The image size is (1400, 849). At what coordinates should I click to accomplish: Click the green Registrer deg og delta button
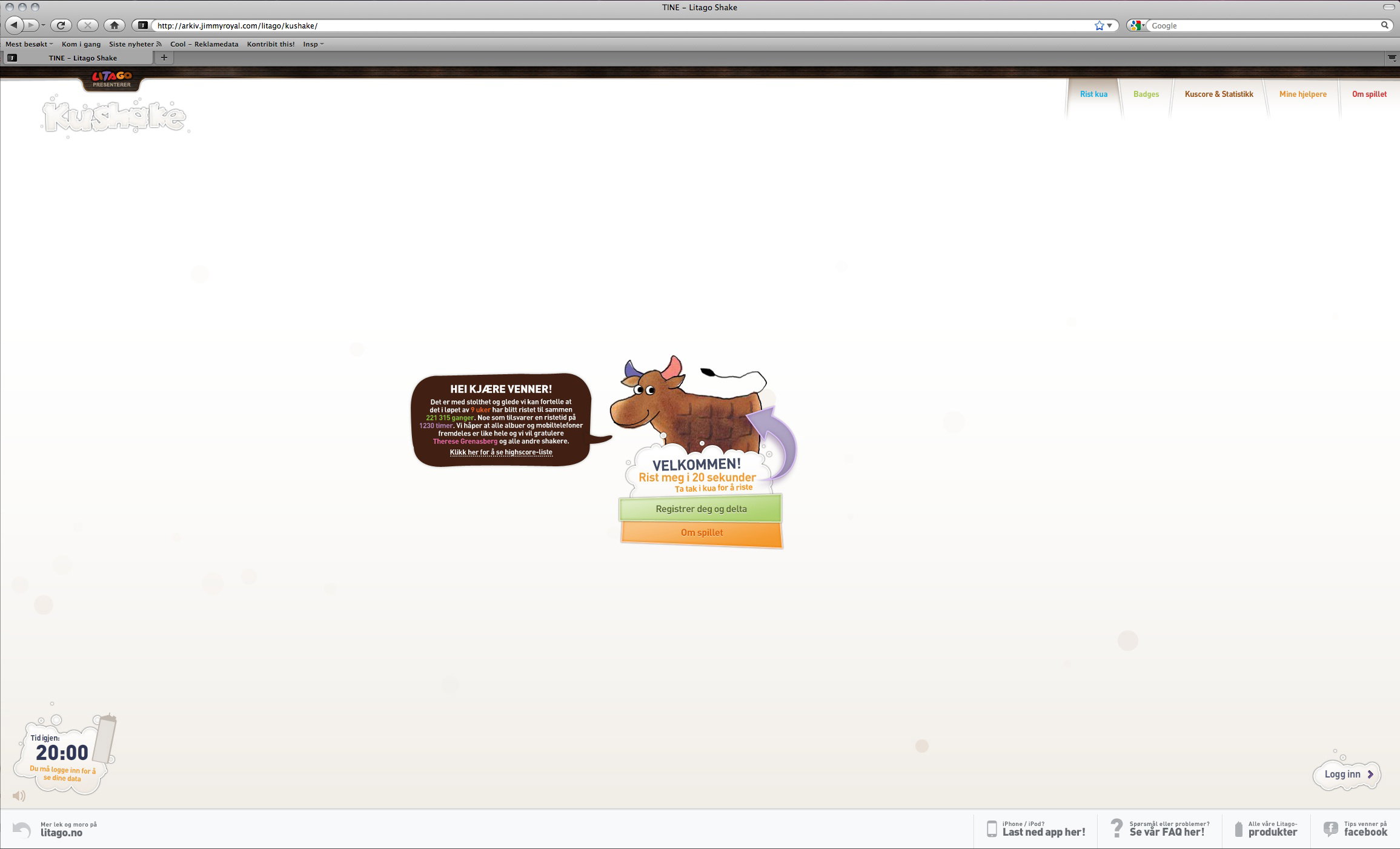(x=701, y=509)
